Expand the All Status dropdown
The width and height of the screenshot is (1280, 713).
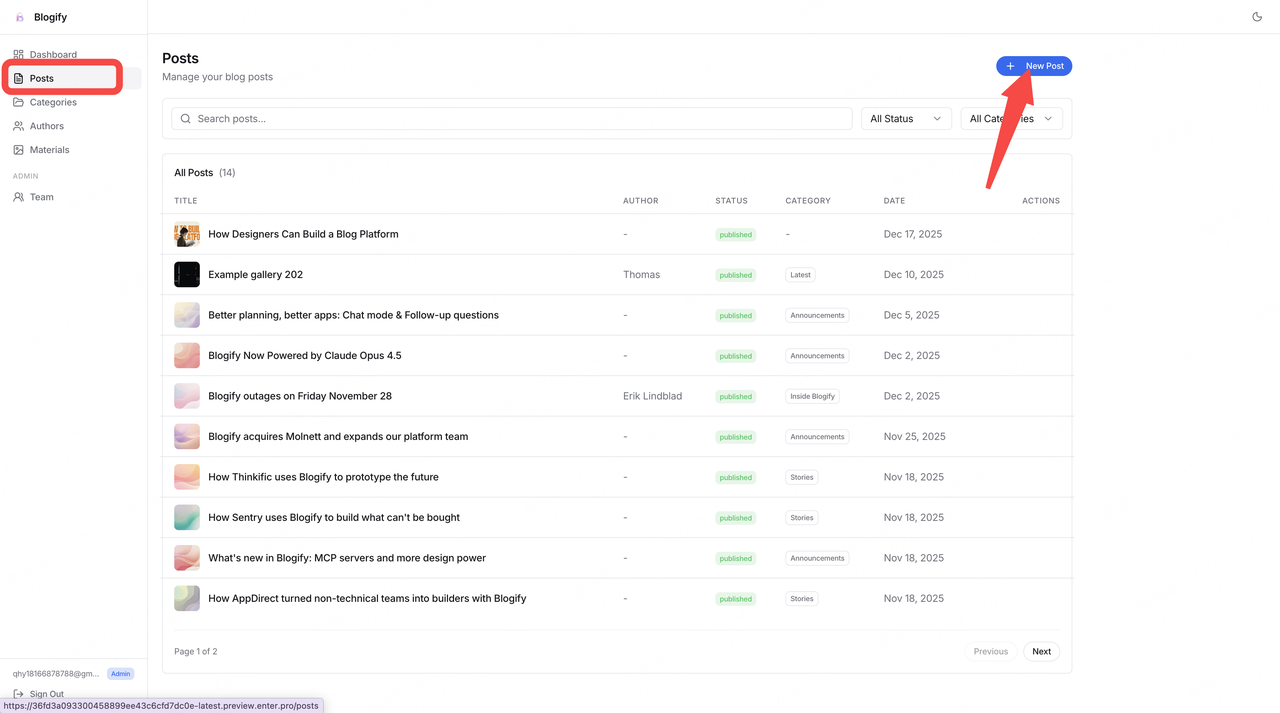coord(906,119)
